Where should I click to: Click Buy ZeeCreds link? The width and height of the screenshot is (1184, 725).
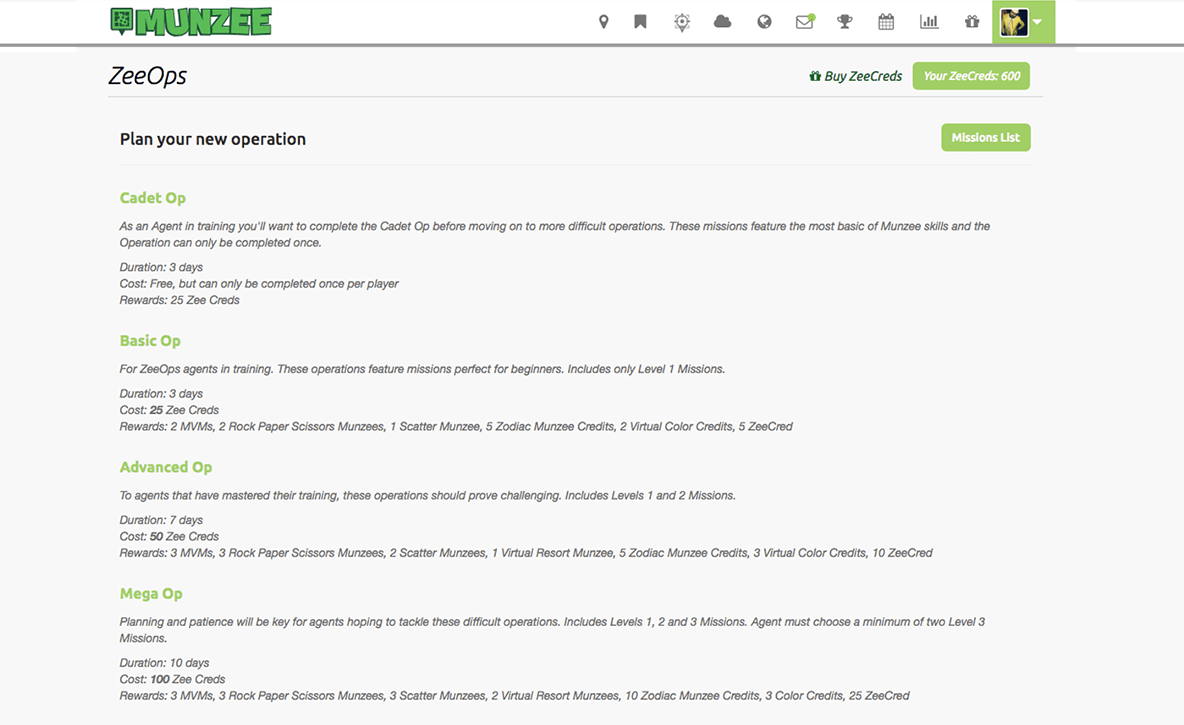point(856,76)
